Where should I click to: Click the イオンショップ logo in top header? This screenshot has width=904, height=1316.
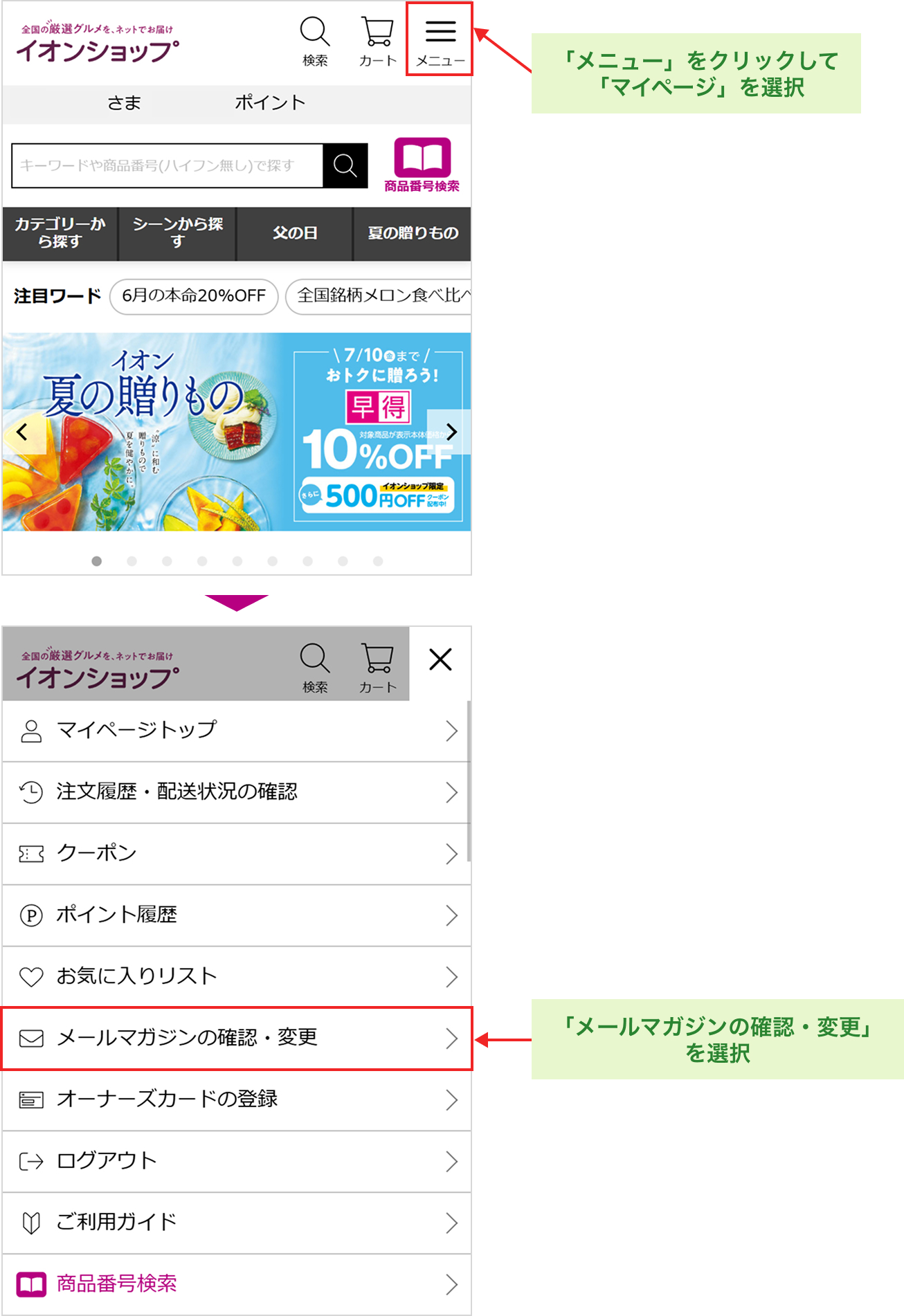(97, 43)
